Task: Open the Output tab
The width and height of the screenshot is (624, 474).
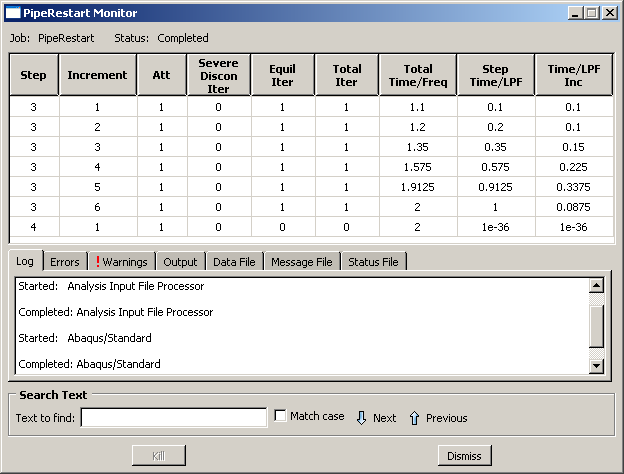Action: pos(180,262)
